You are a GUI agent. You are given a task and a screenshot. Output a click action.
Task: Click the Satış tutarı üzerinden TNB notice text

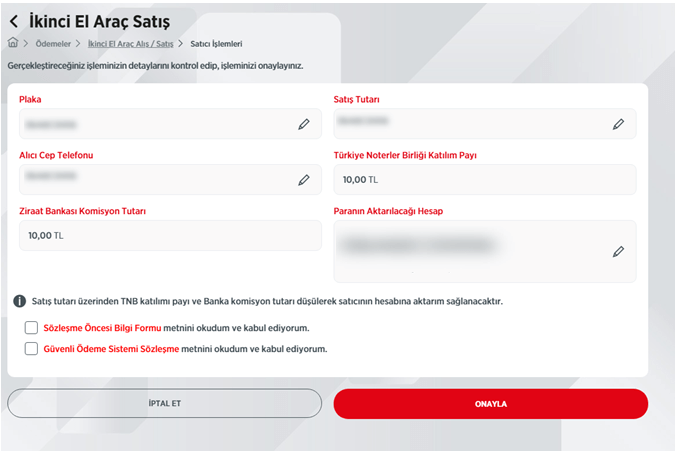click(x=267, y=301)
